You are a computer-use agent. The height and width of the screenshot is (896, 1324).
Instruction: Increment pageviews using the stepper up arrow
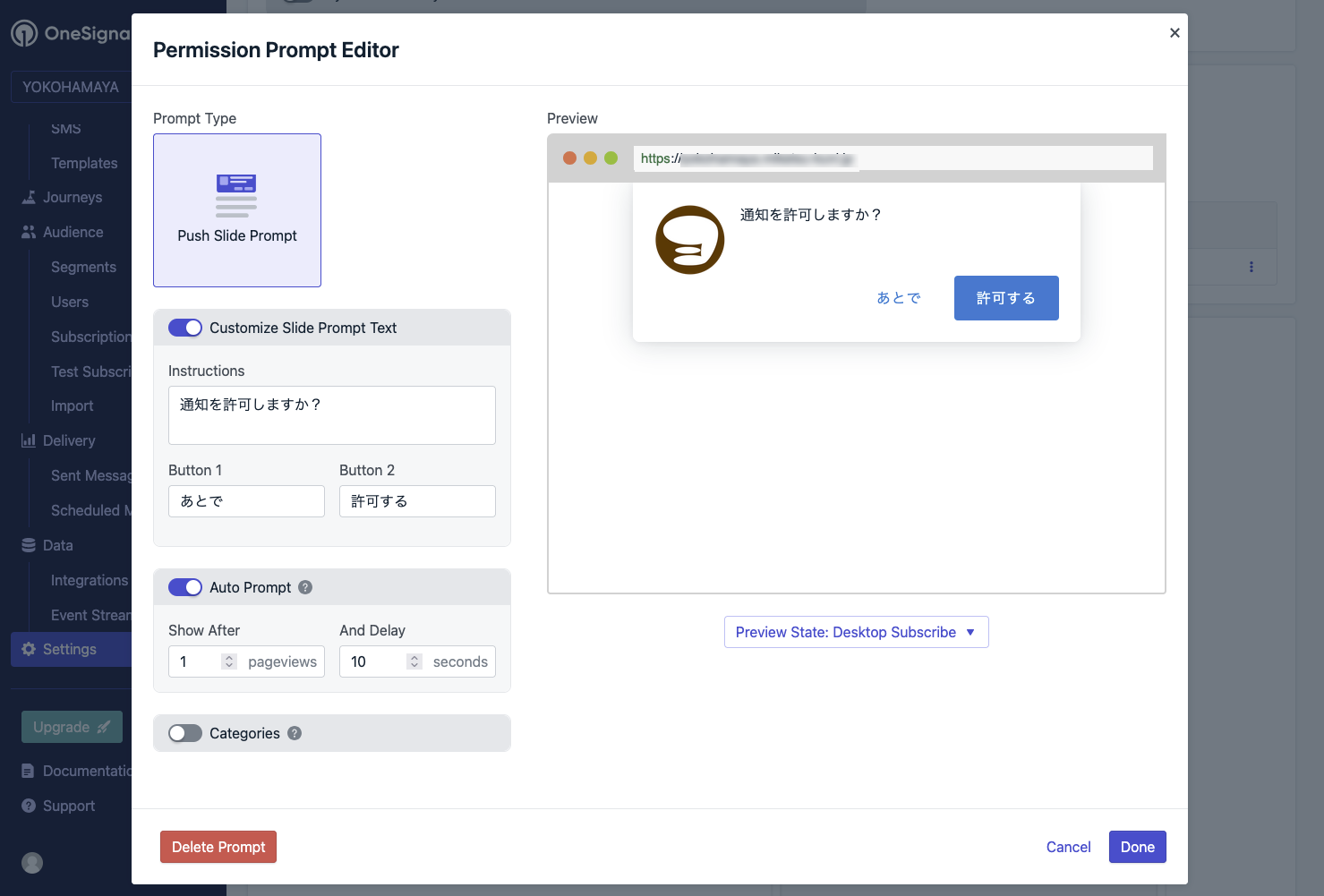coord(230,656)
